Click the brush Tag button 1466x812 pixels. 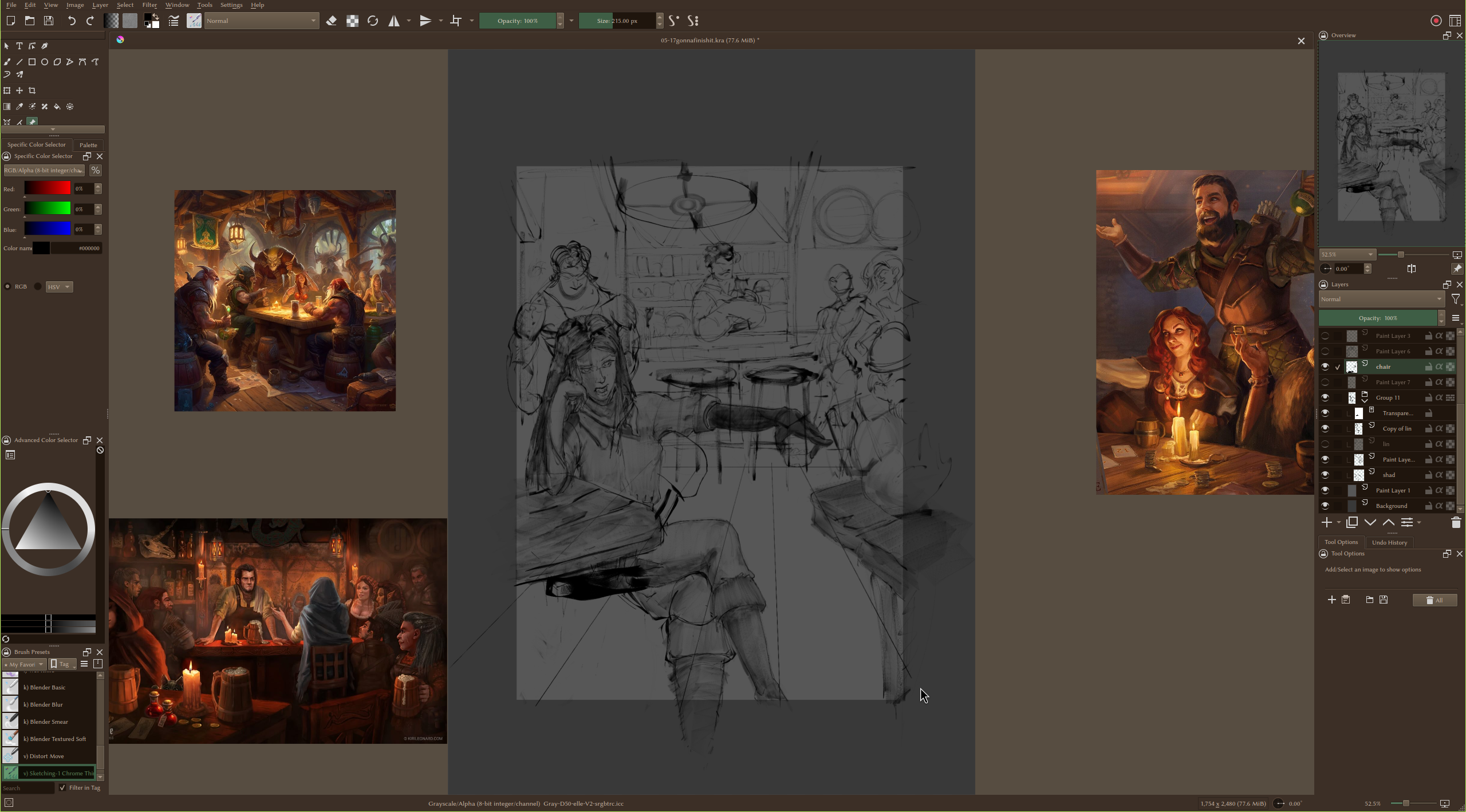62,664
